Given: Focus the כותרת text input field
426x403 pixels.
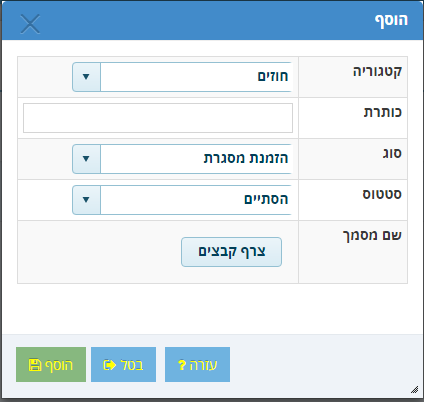Looking at the screenshot, I should click(x=158, y=118).
